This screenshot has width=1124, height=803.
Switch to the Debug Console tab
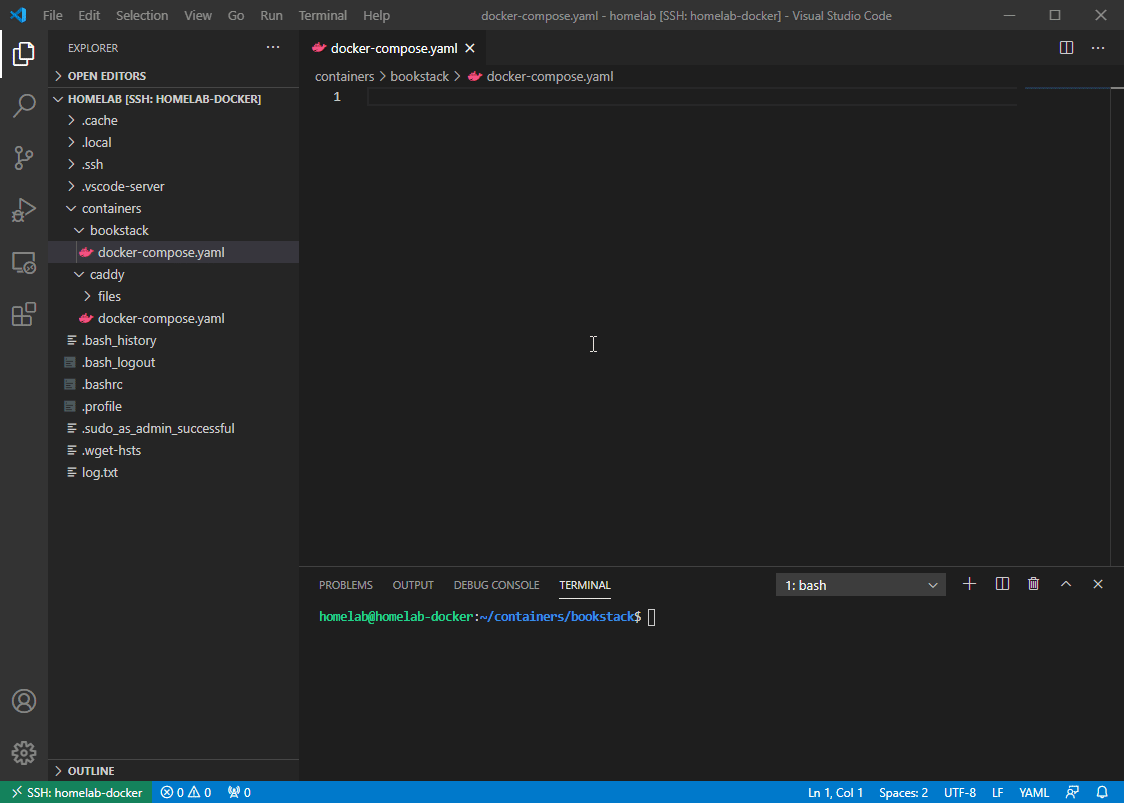point(496,585)
